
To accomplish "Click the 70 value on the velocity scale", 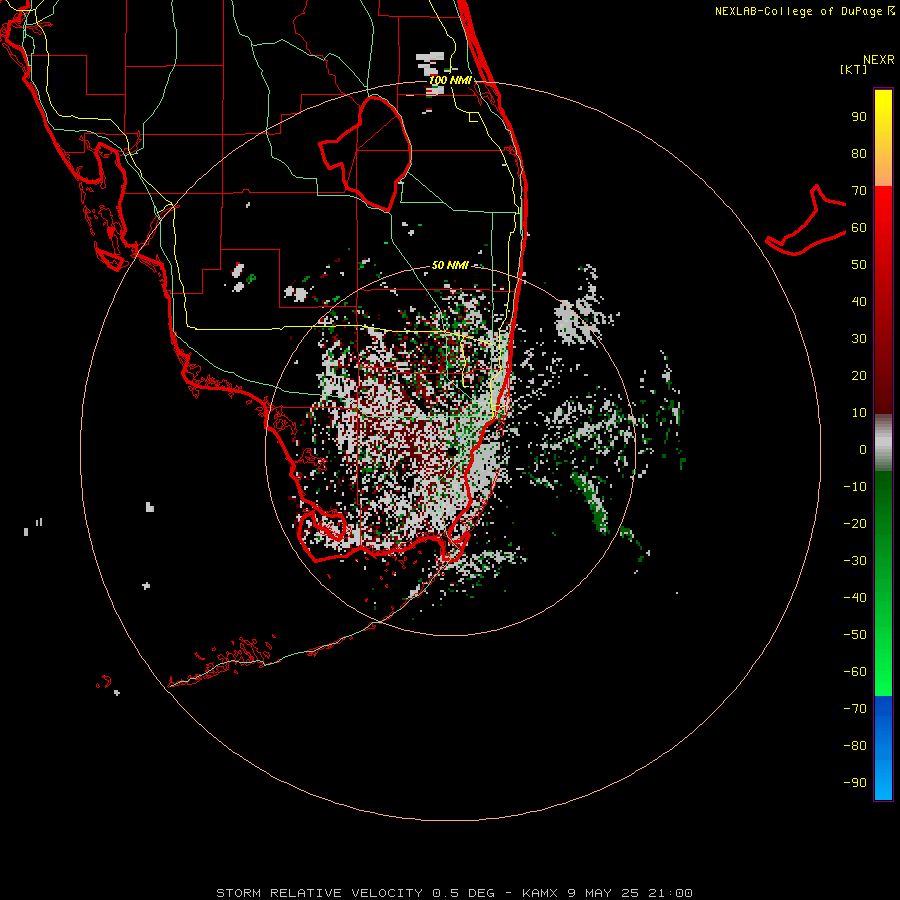I will [859, 191].
